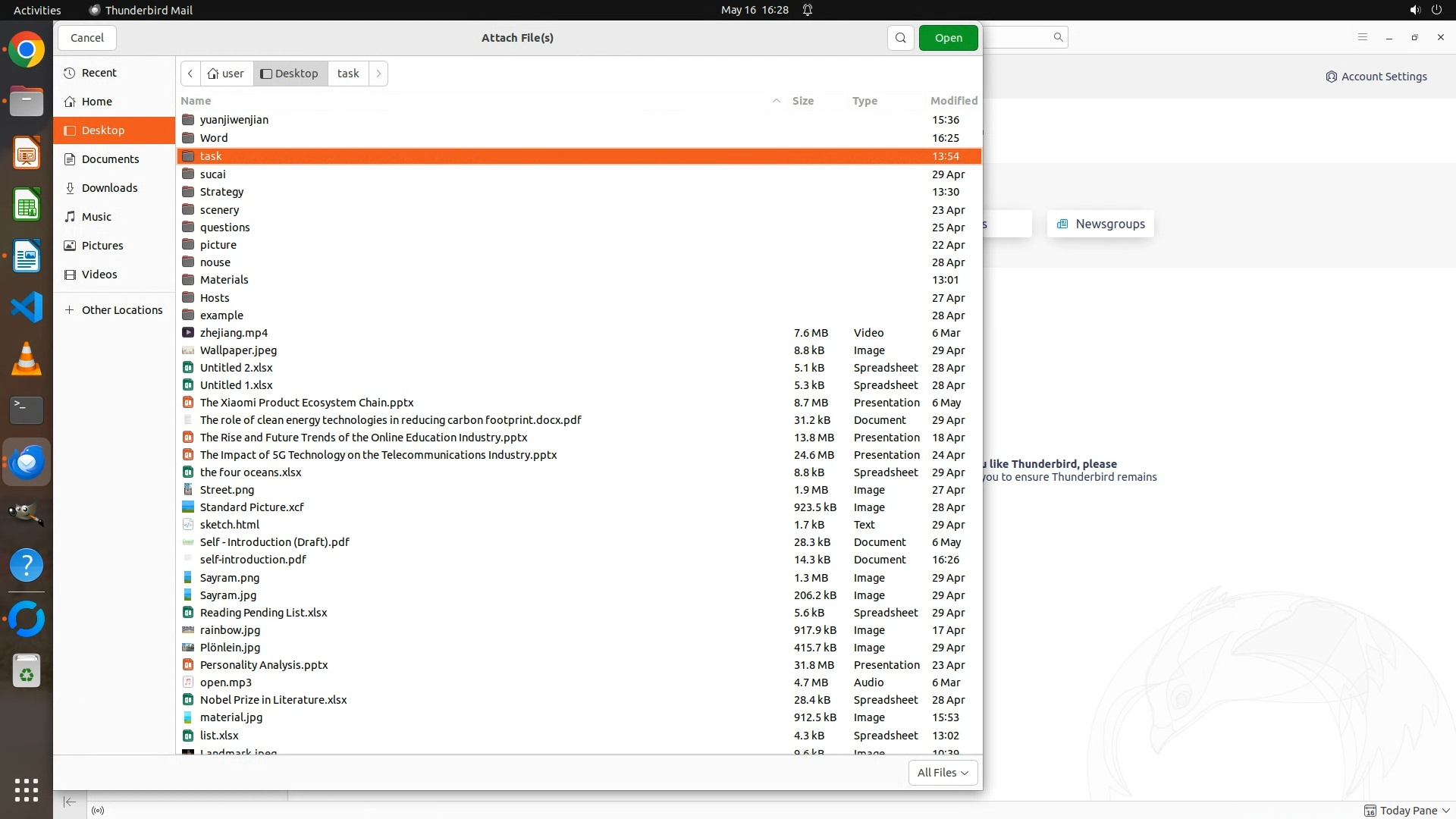Sort files by the Modified column
The height and width of the screenshot is (819, 1456).
(x=953, y=101)
